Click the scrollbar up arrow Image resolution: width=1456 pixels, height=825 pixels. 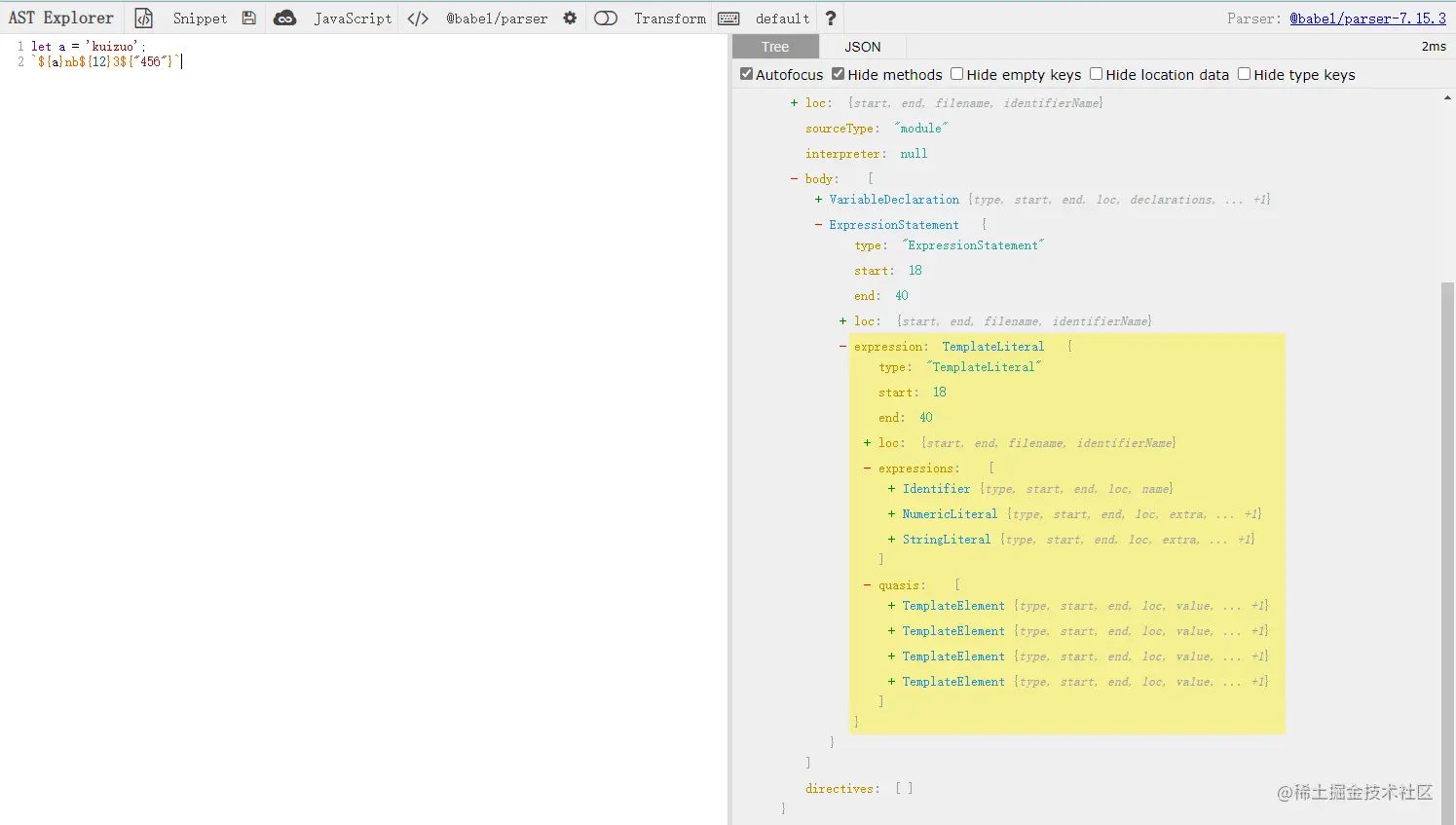click(x=1447, y=97)
